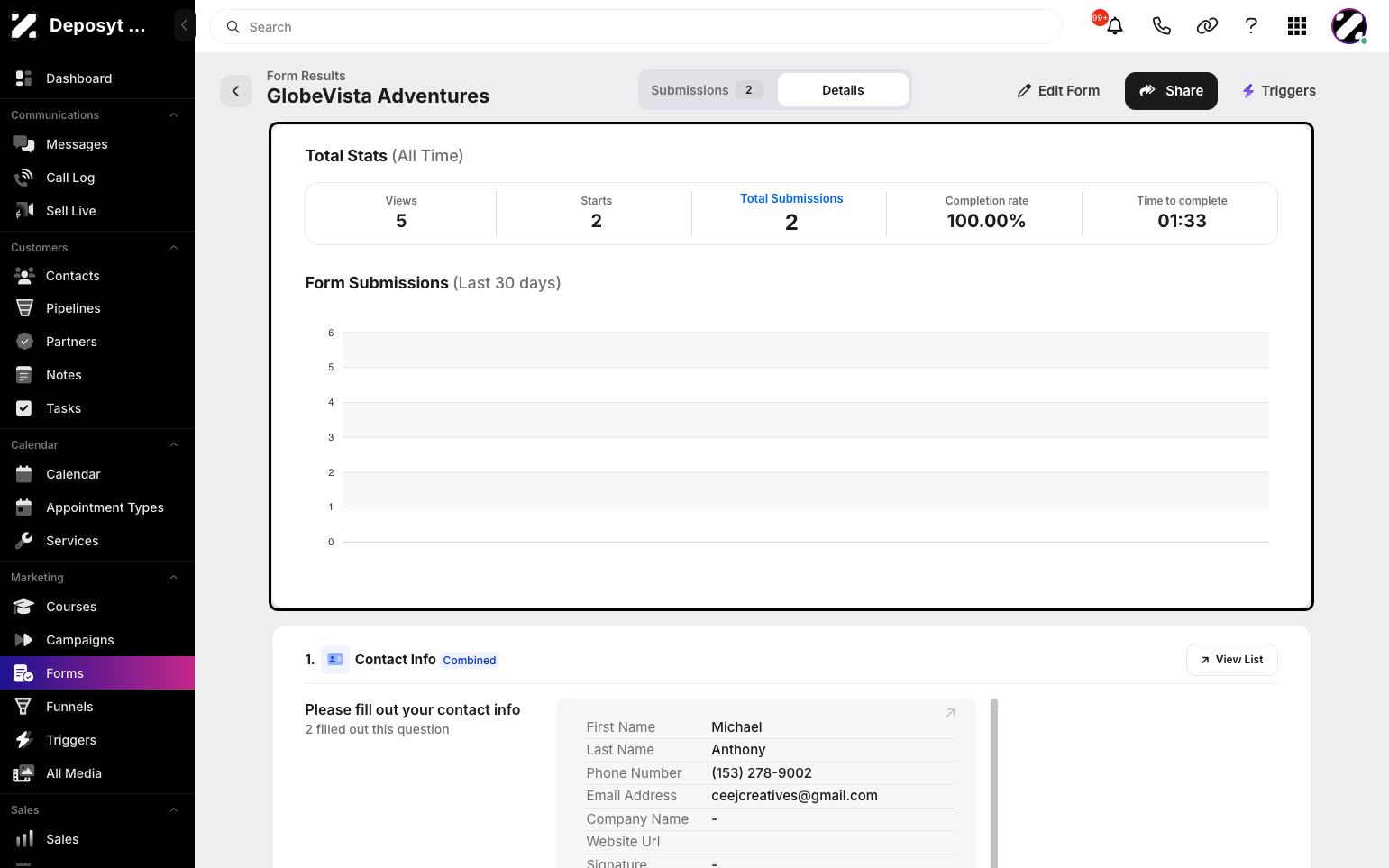Click the Search field
Screen dimensions: 1389x868
(x=635, y=27)
